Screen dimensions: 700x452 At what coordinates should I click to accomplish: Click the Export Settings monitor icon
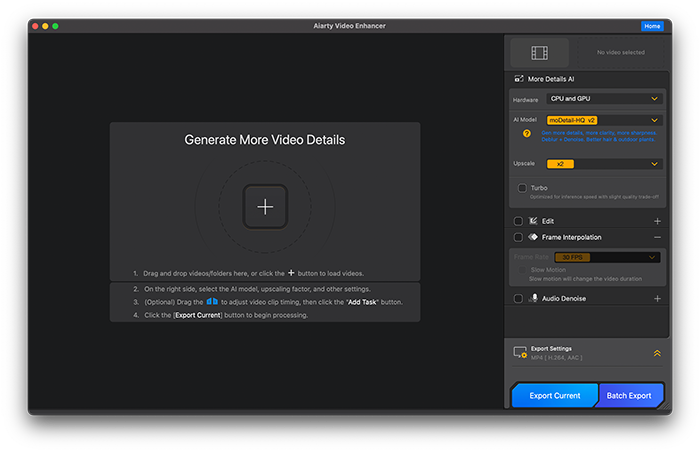520,352
